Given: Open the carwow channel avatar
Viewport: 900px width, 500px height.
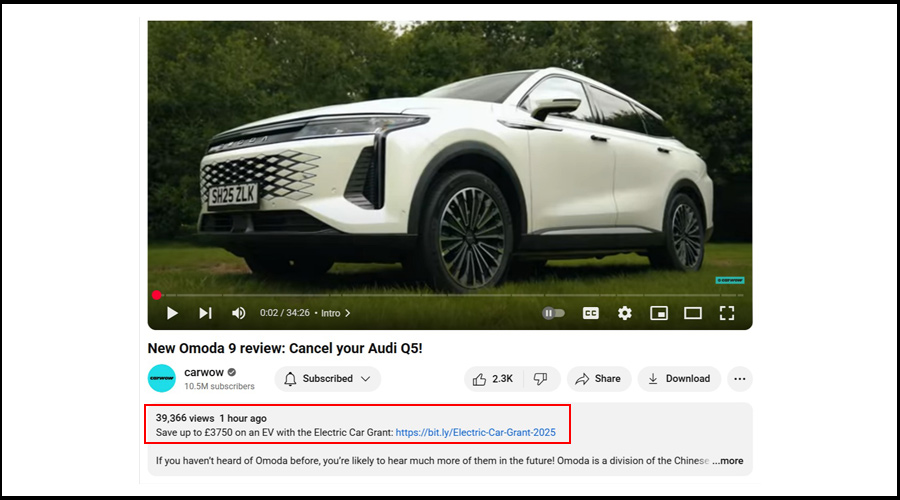Looking at the screenshot, I should pyautogui.click(x=162, y=379).
